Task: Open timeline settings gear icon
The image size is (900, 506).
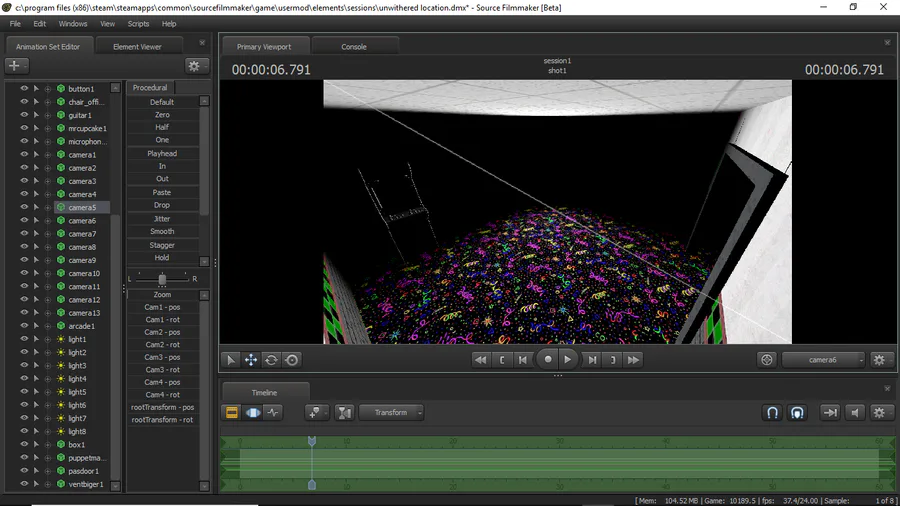Action: 879,412
